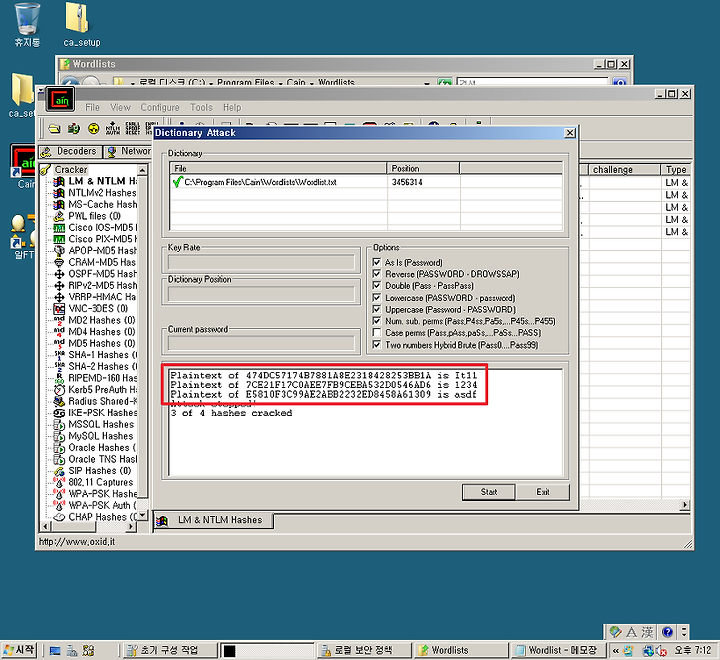Select the Cain shortcut icon on the desktop
The height and width of the screenshot is (660, 720).
point(23,166)
